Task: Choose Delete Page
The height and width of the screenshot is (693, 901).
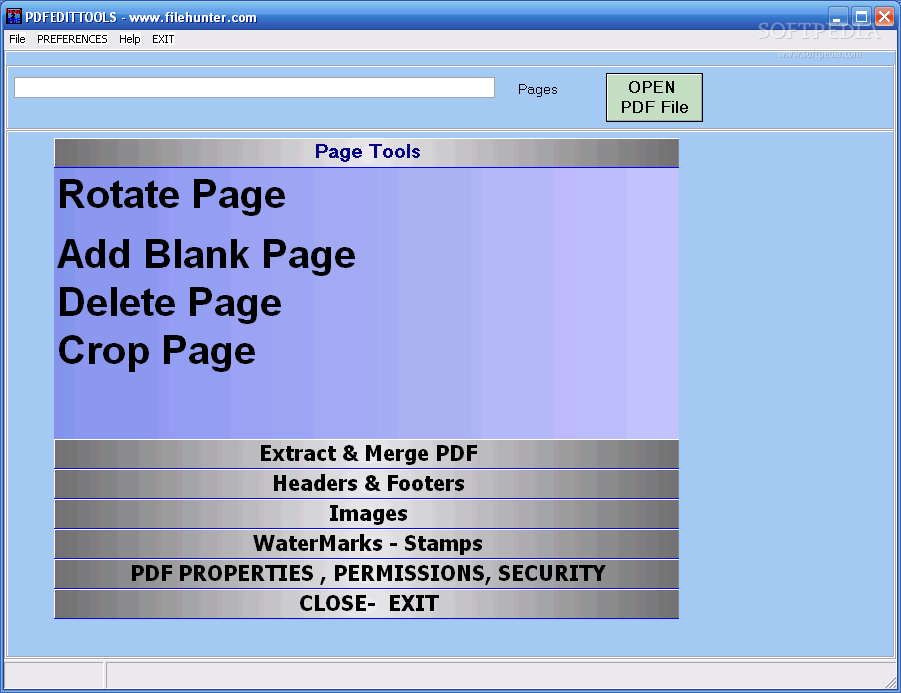Action: 170,303
